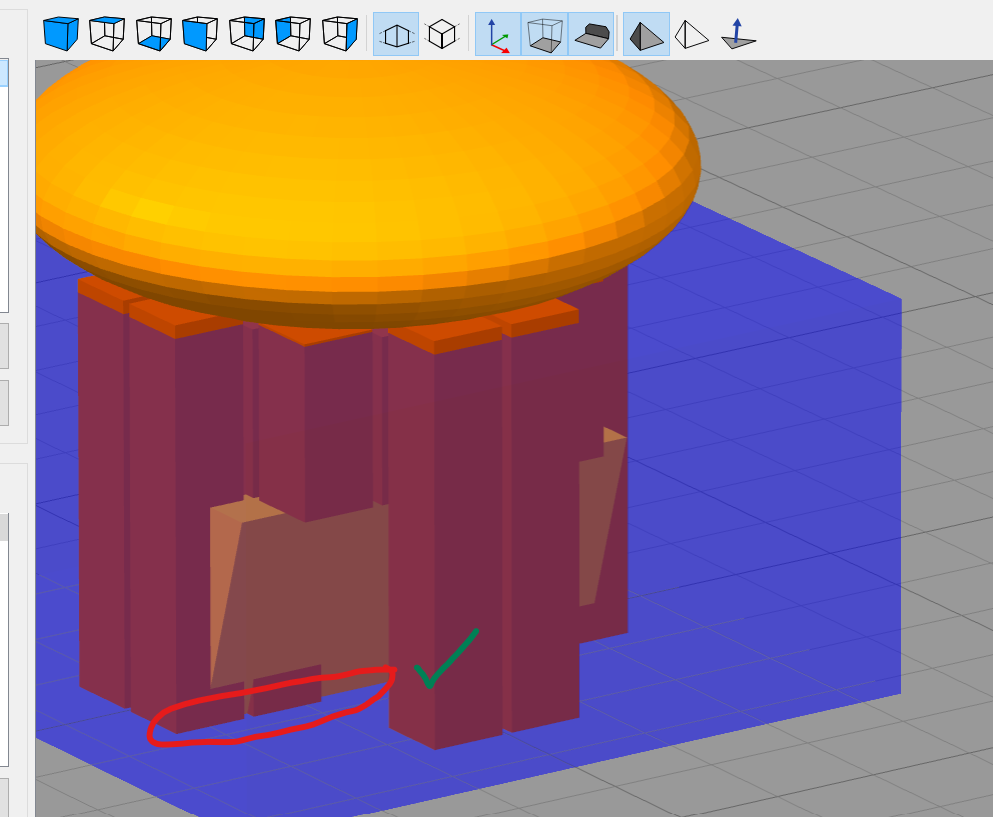This screenshot has height=817, width=993.
Task: Toggle the surface normal arrow icon
Action: (x=738, y=34)
